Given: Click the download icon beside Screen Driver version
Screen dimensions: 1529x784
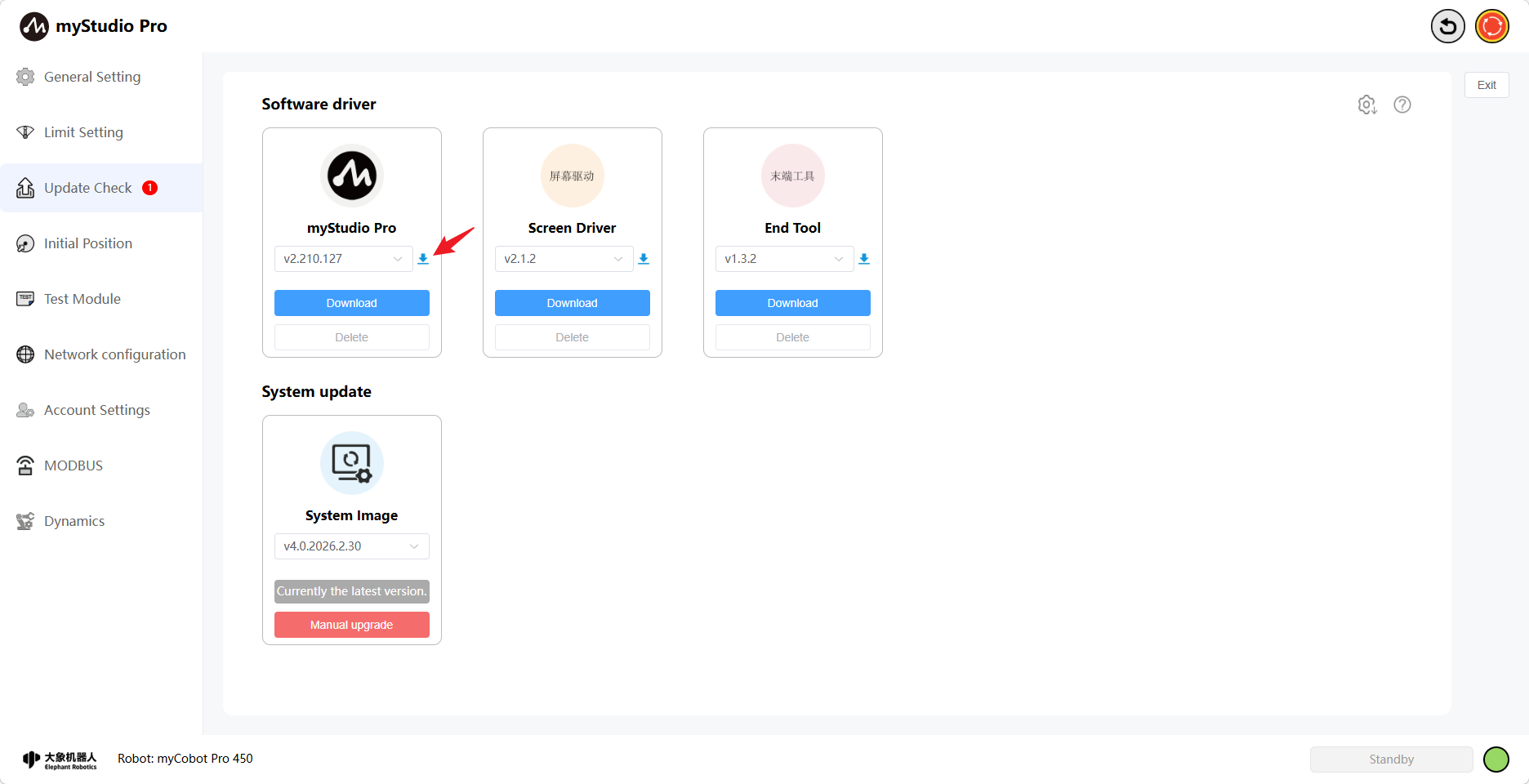Looking at the screenshot, I should pyautogui.click(x=644, y=259).
